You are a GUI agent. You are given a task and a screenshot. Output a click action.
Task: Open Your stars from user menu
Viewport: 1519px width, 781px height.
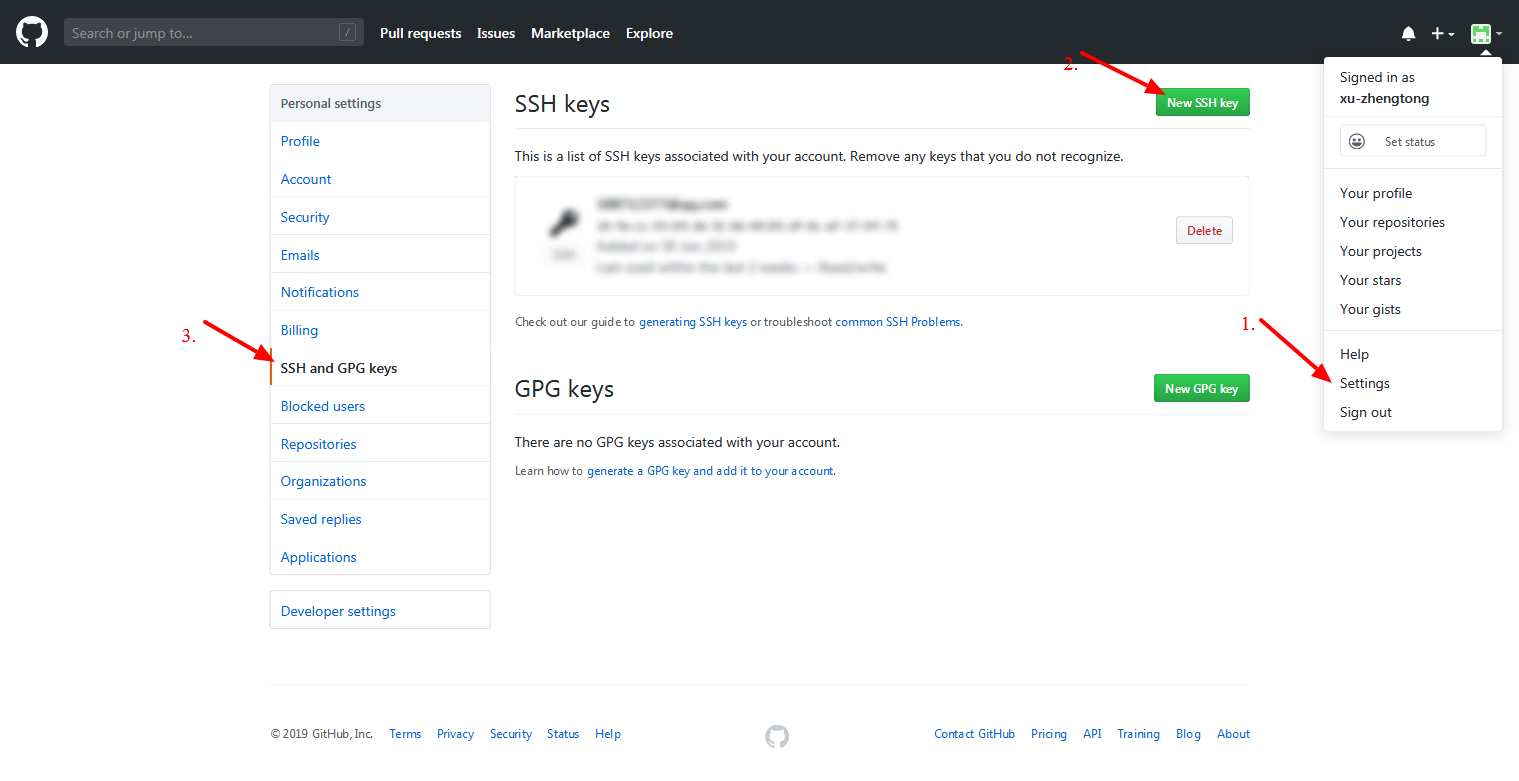[x=1370, y=280]
